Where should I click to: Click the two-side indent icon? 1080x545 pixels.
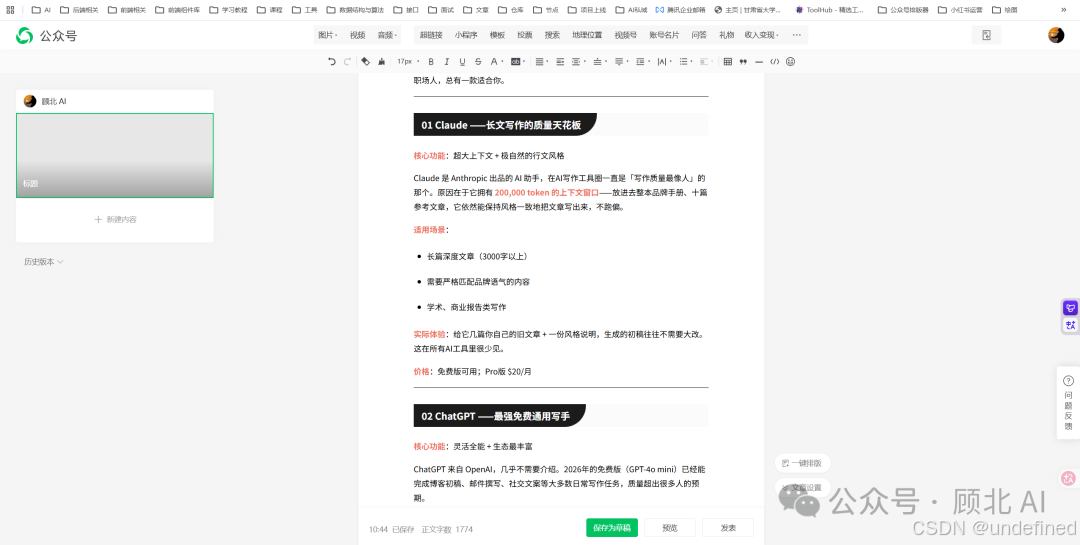560,61
